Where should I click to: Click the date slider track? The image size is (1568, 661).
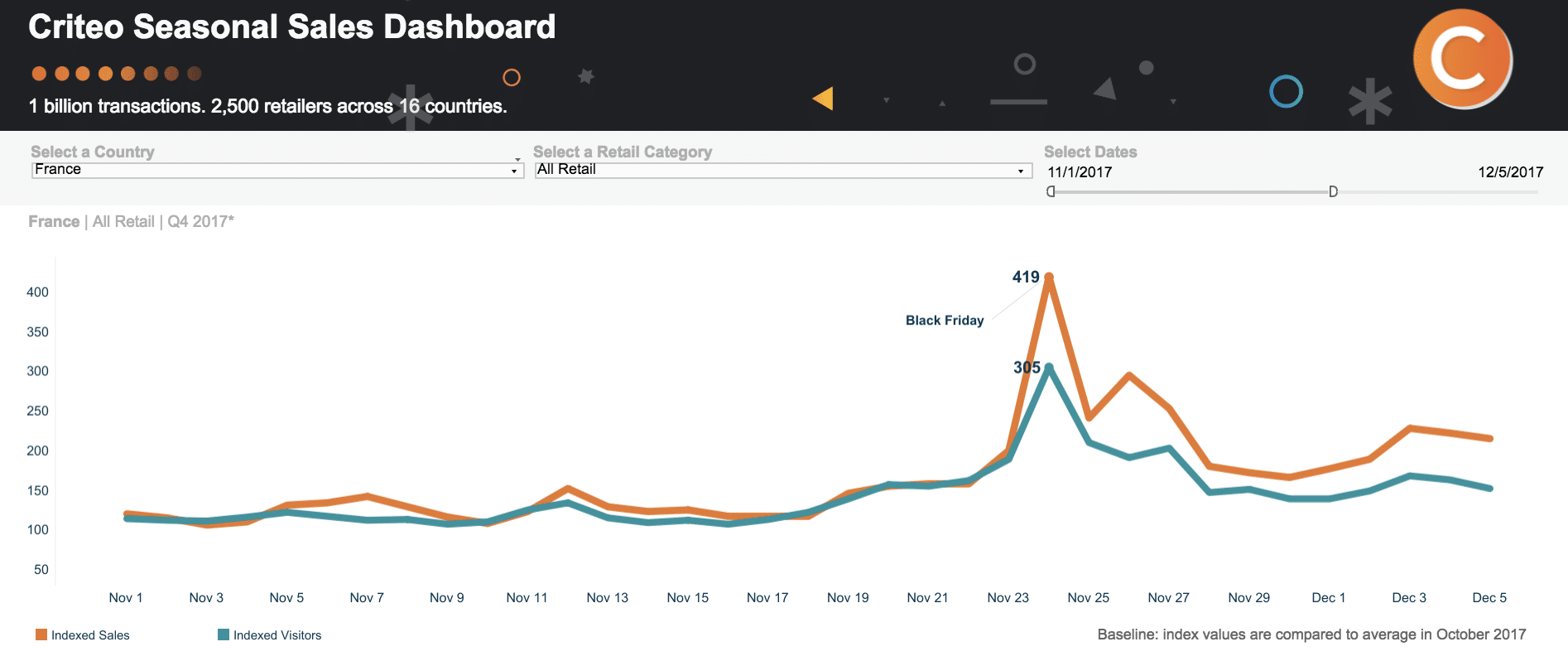pyautogui.click(x=1293, y=192)
